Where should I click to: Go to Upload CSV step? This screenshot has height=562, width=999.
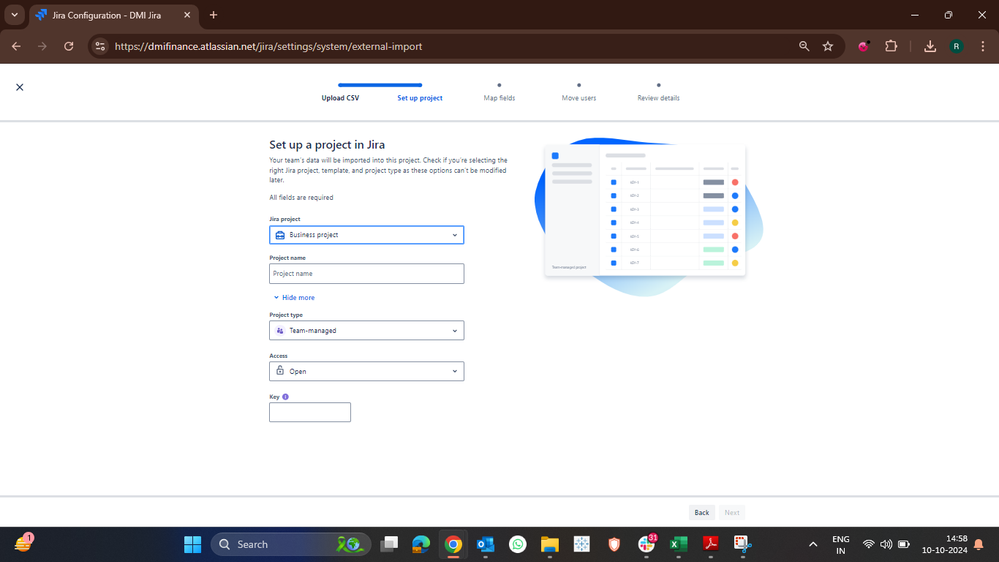(x=340, y=98)
